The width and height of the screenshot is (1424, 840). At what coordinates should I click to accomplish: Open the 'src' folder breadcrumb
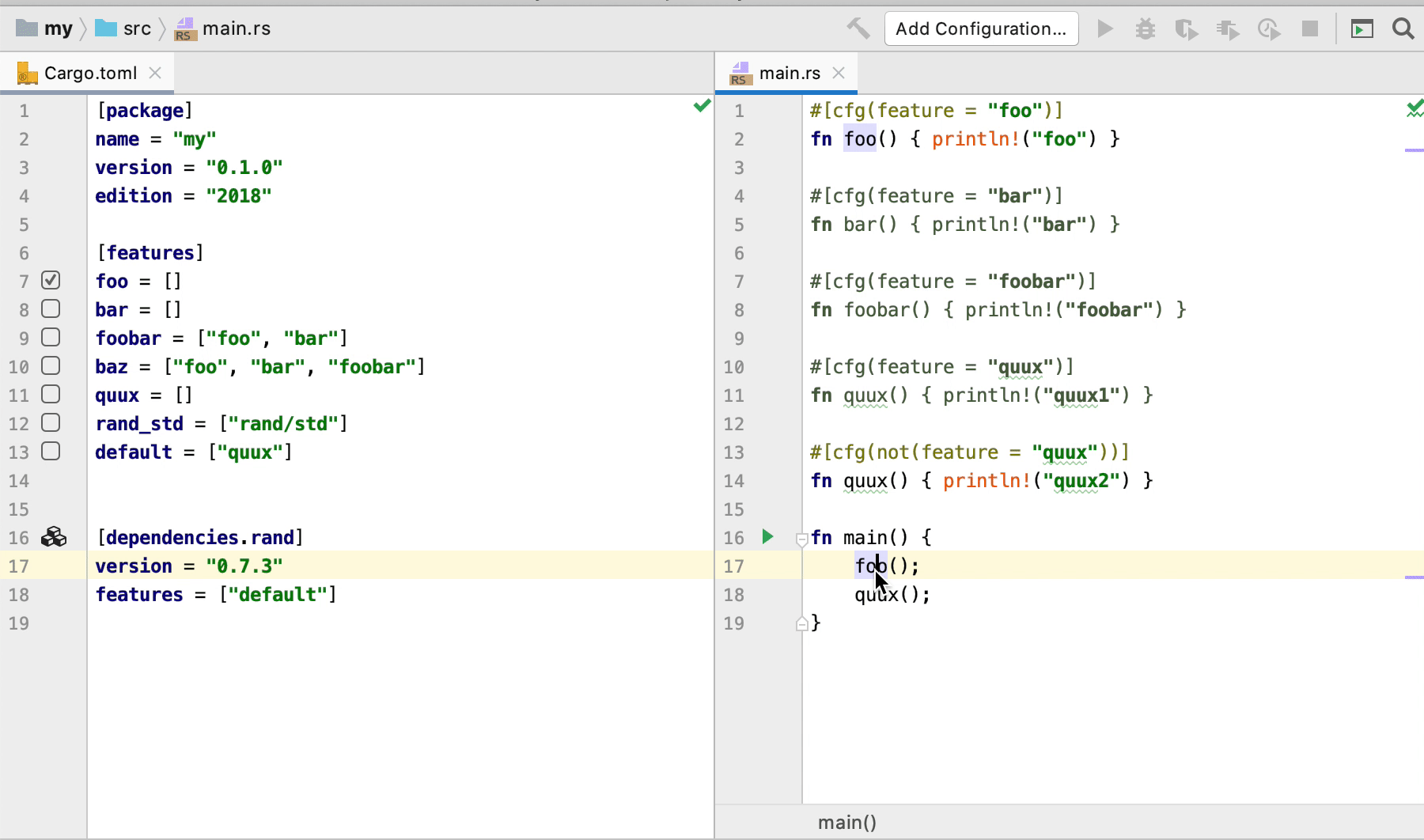123,29
